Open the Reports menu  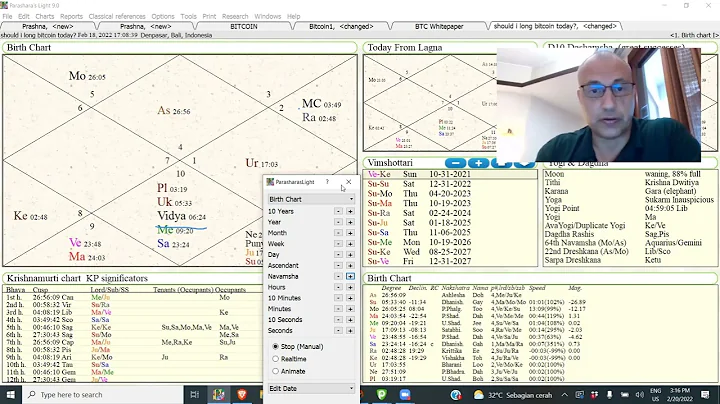pyautogui.click(x=71, y=16)
